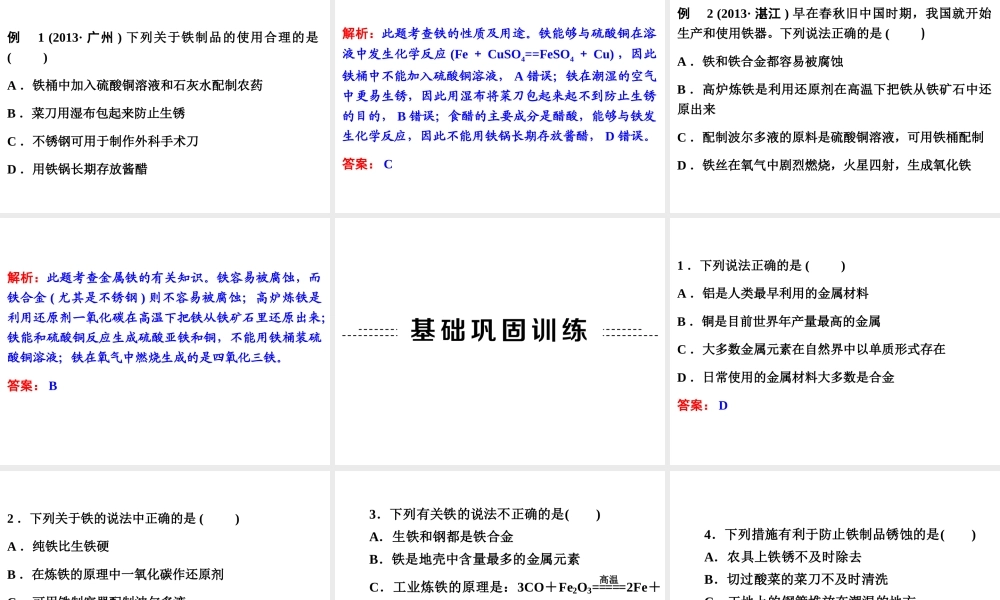Select option A 铝是人类最早利用的金属材料

[x=772, y=293]
